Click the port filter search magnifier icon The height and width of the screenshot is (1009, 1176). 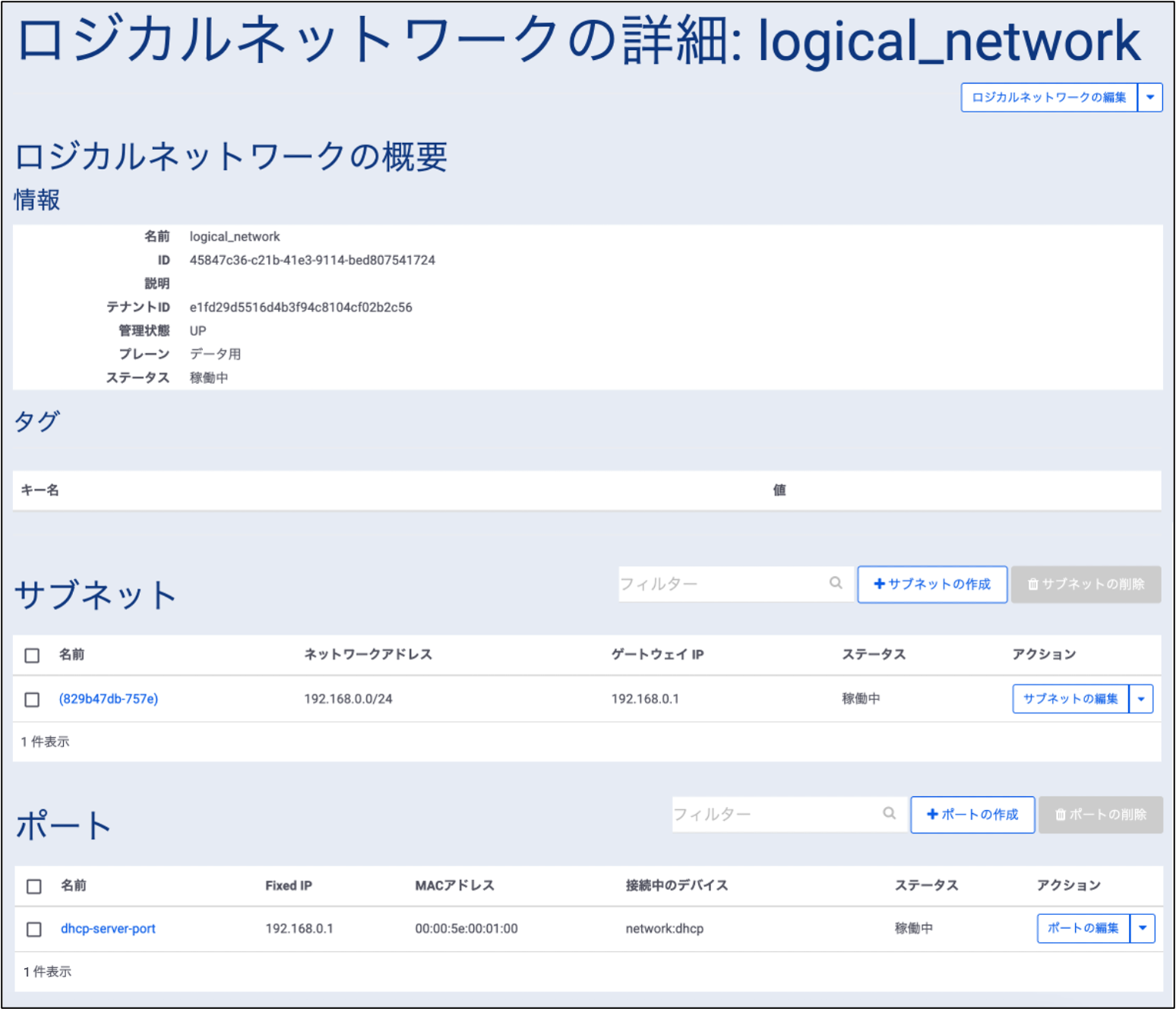click(x=889, y=814)
